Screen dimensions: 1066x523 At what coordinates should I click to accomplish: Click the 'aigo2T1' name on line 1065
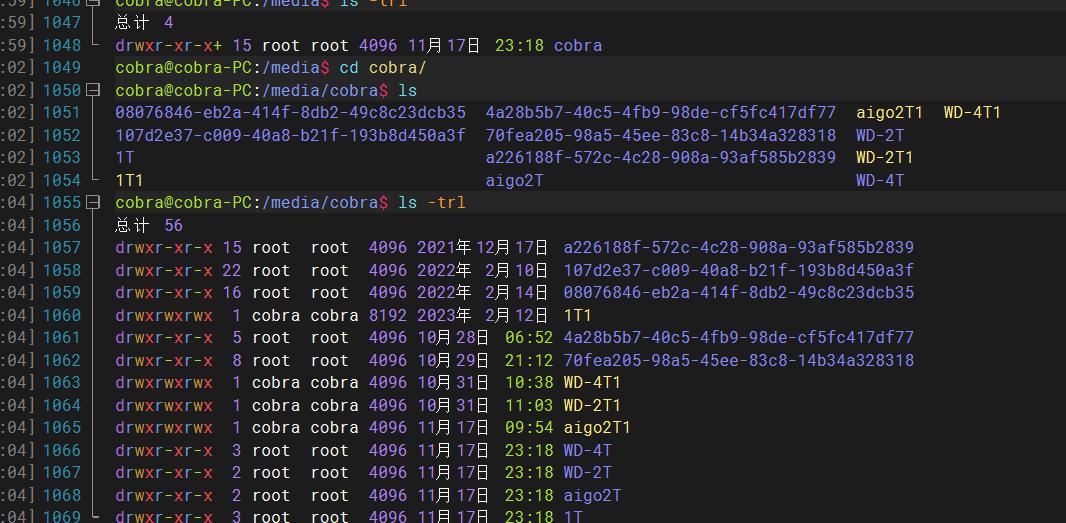(597, 428)
